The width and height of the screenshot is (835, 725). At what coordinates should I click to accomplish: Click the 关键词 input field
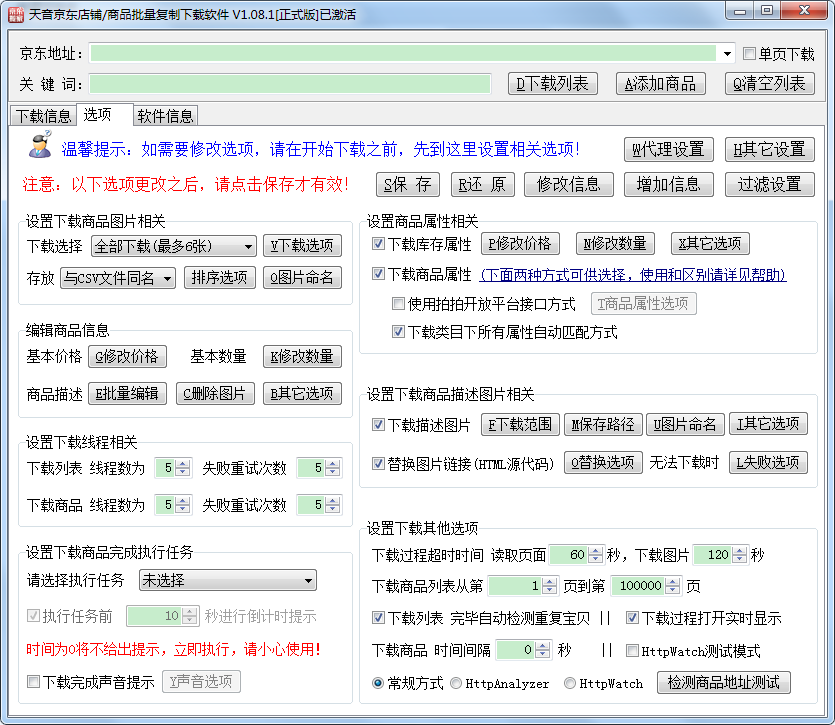point(290,84)
